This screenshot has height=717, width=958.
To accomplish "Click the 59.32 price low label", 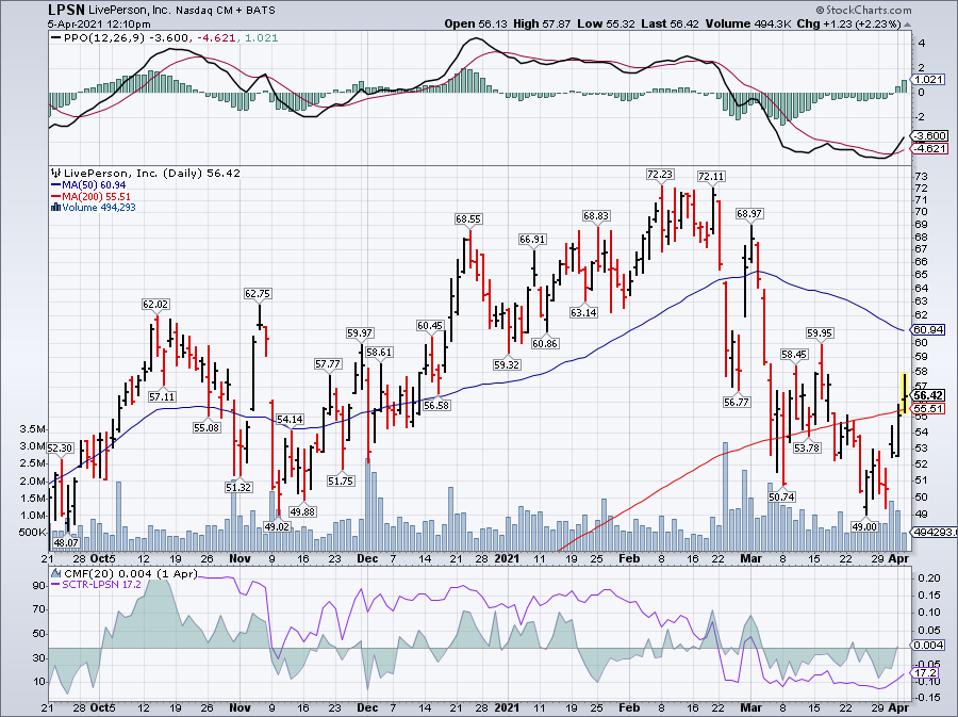I will click(506, 364).
